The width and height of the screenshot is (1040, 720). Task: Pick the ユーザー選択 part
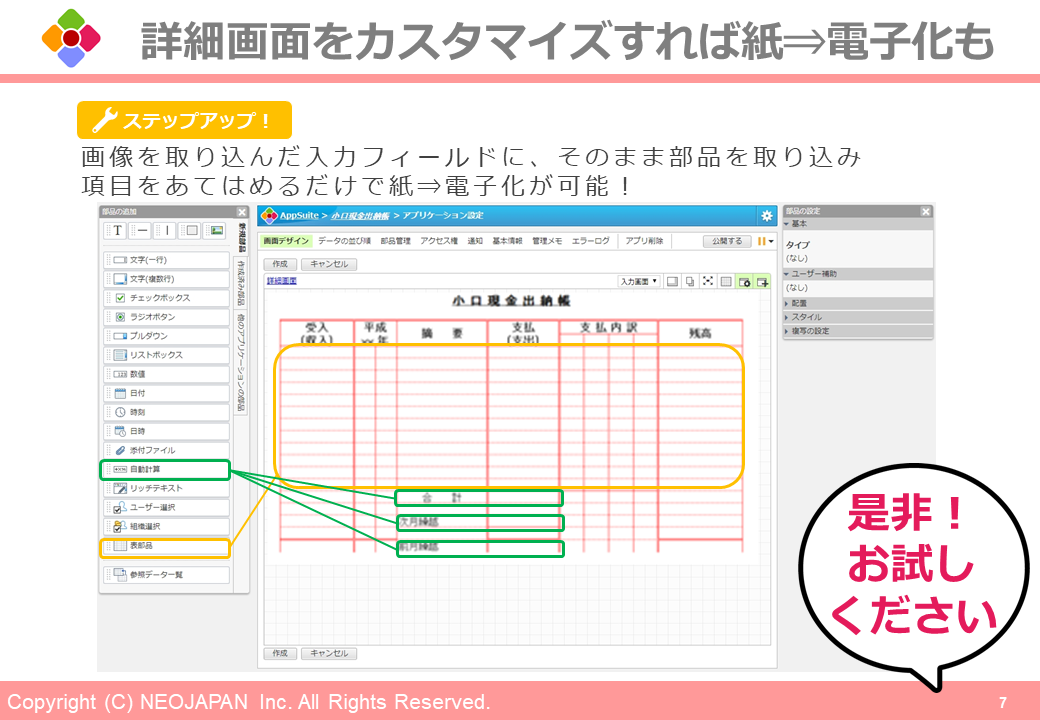point(166,507)
